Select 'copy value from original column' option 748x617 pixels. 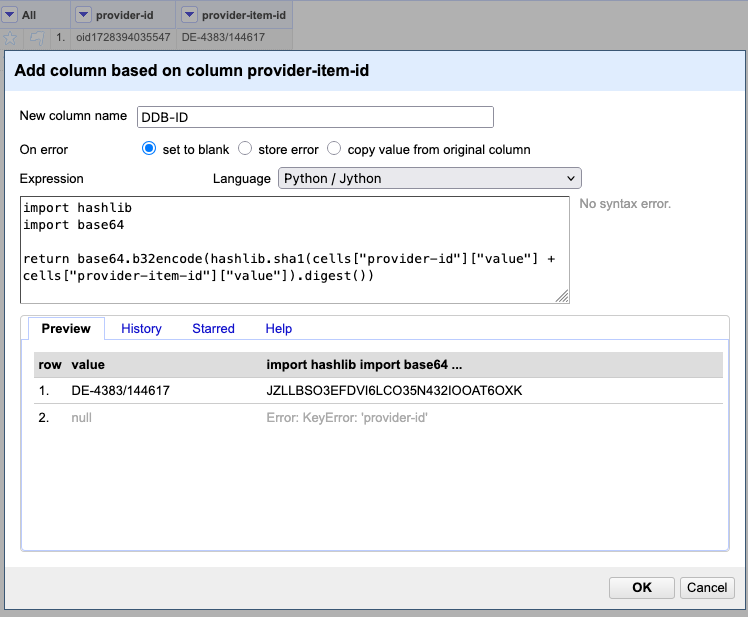tap(335, 149)
